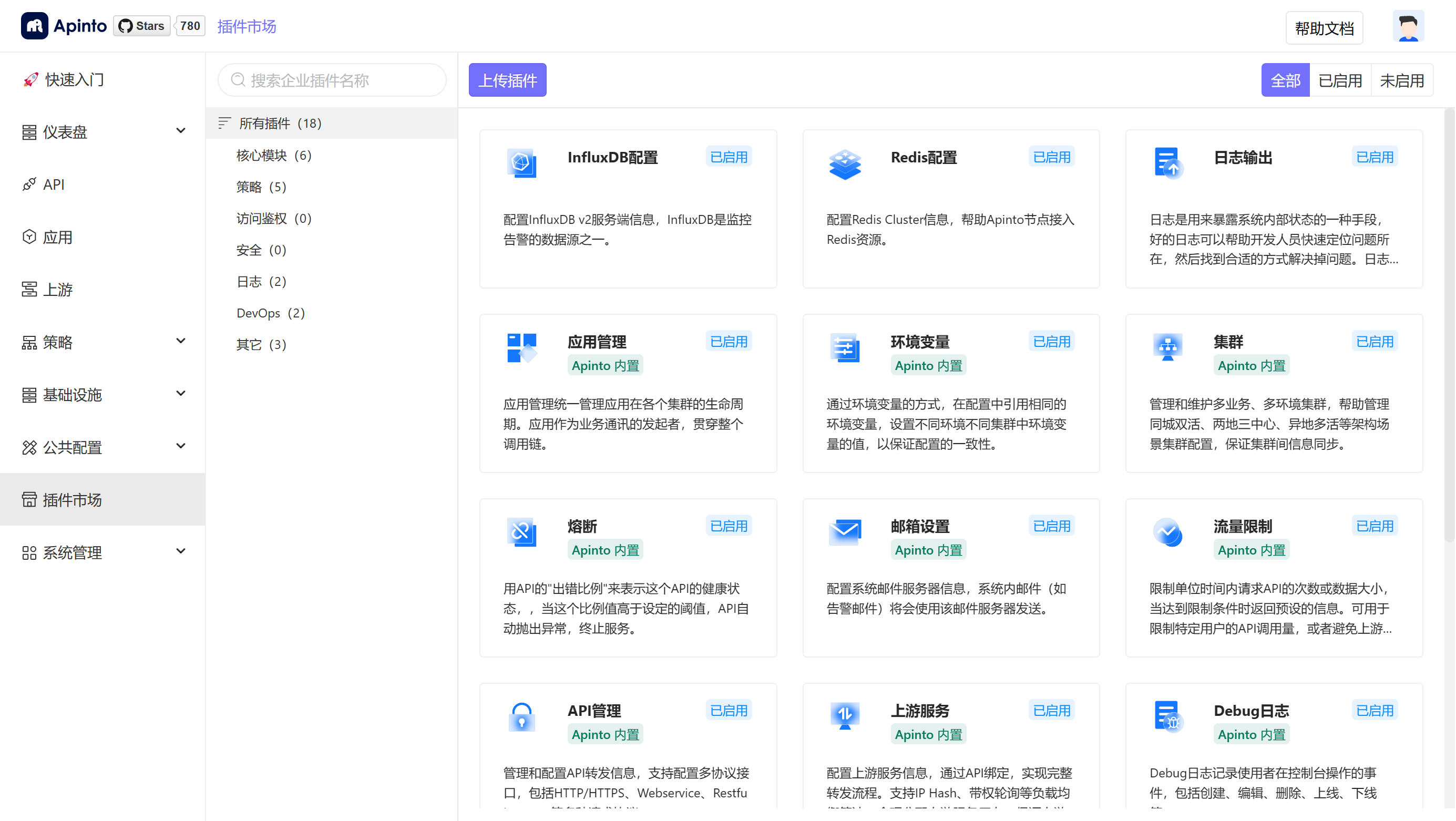Screen dimensions: 1456x821
Task: Click the 应用管理 plugin icon
Action: pos(522,348)
